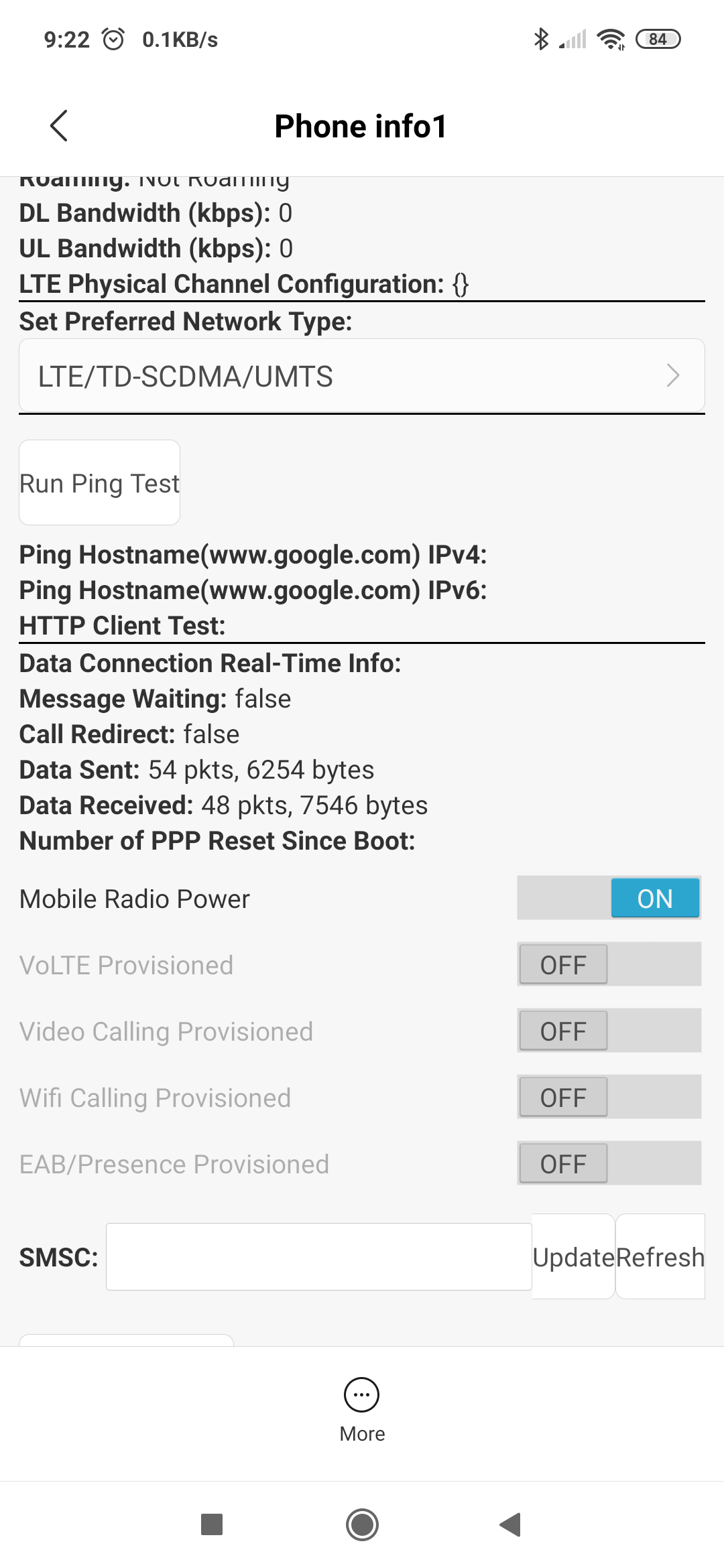Tap the Wi-Fi status icon
This screenshot has height=1568, width=724.
point(610,40)
